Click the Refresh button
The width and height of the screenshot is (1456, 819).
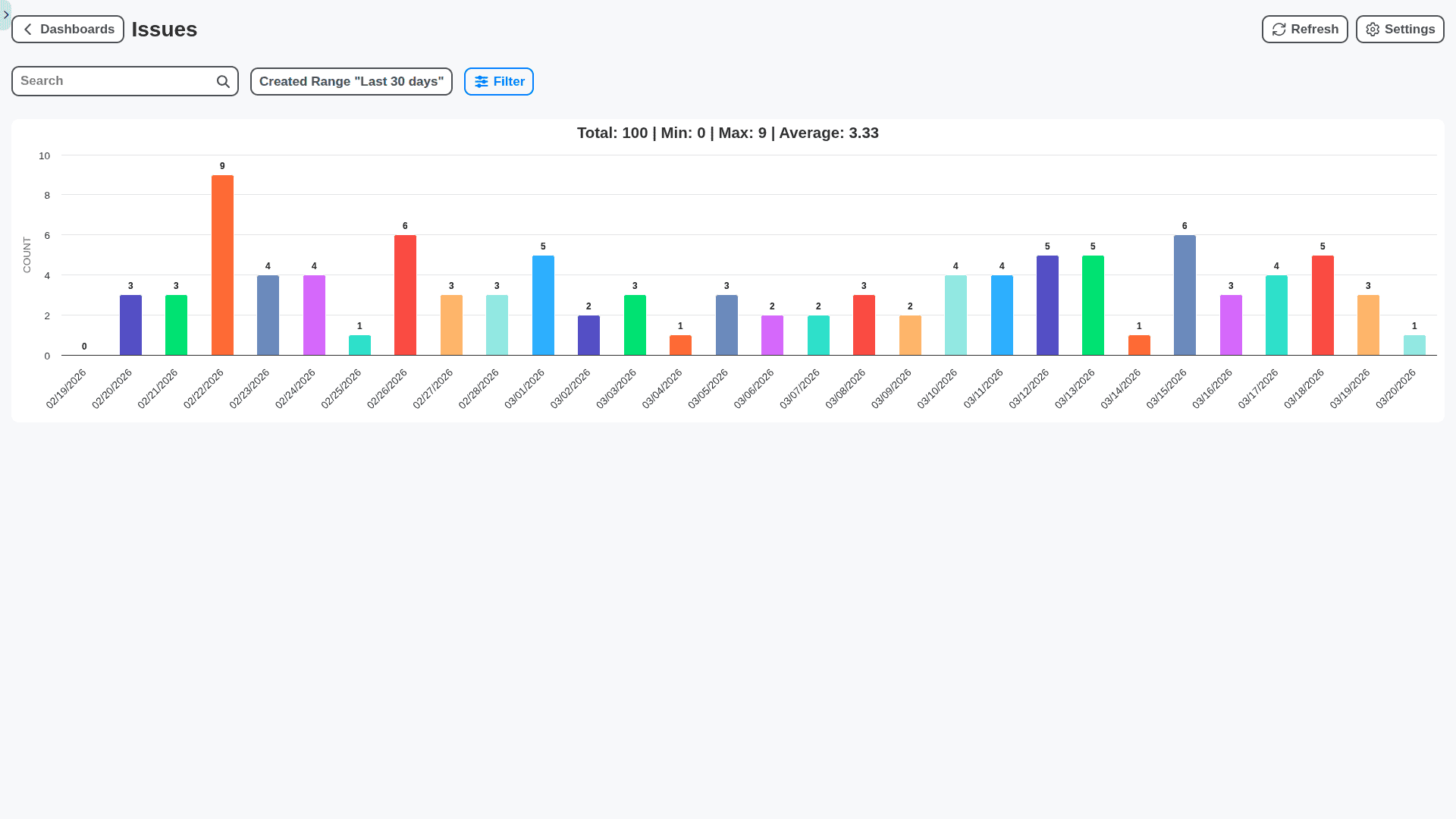click(x=1304, y=29)
